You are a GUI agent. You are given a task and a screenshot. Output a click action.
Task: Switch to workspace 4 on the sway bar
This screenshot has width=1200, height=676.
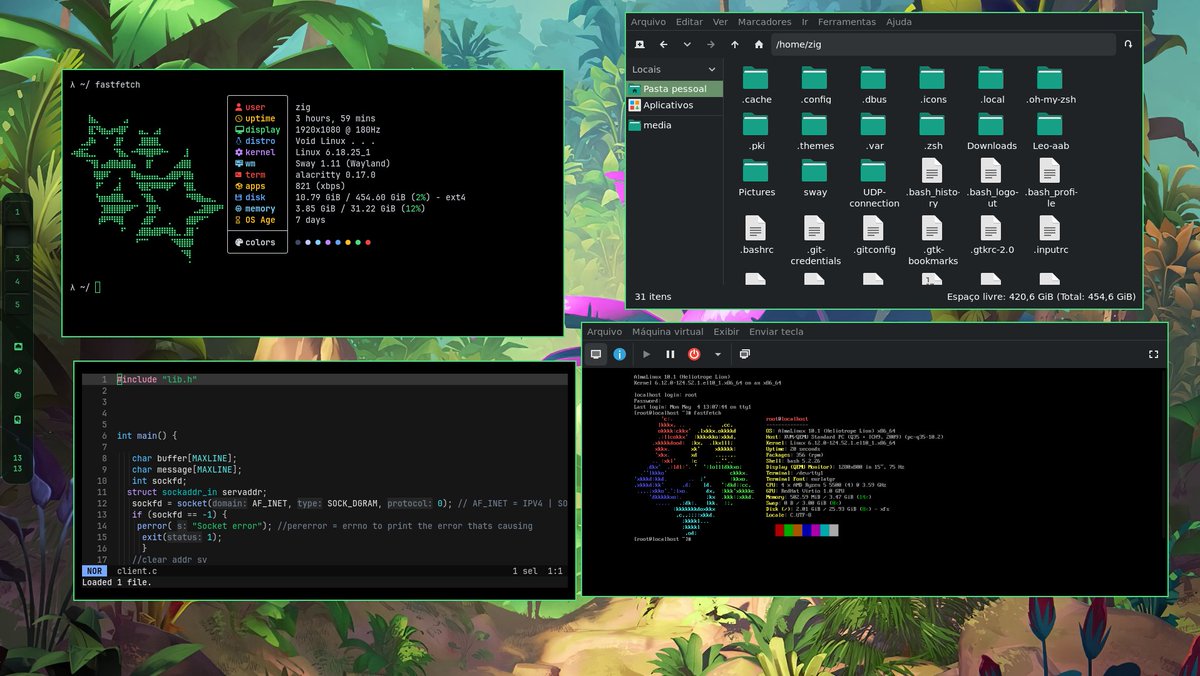click(x=17, y=281)
